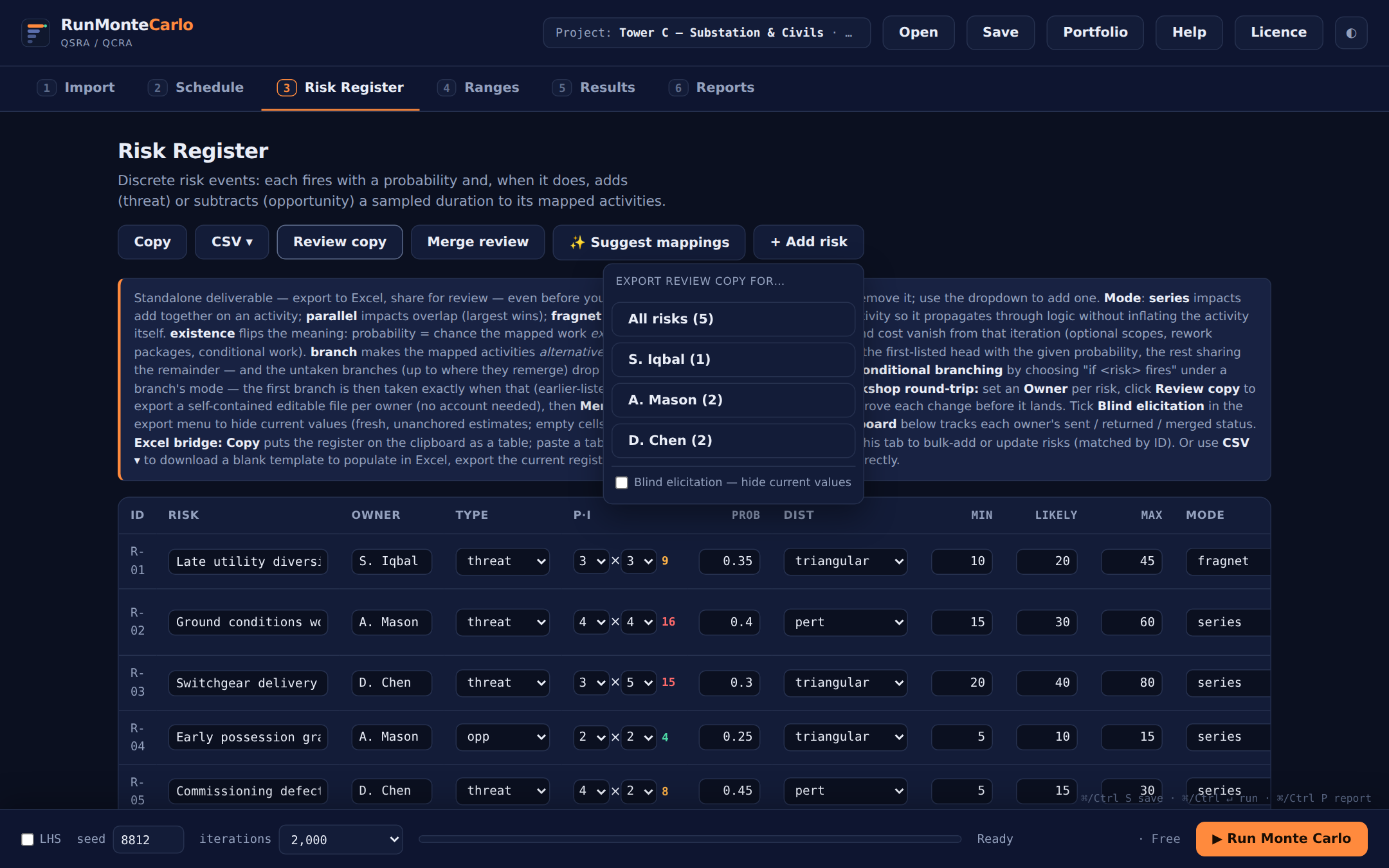The width and height of the screenshot is (1389, 868).
Task: Edit R-01 probability 0.35 field
Action: [730, 561]
